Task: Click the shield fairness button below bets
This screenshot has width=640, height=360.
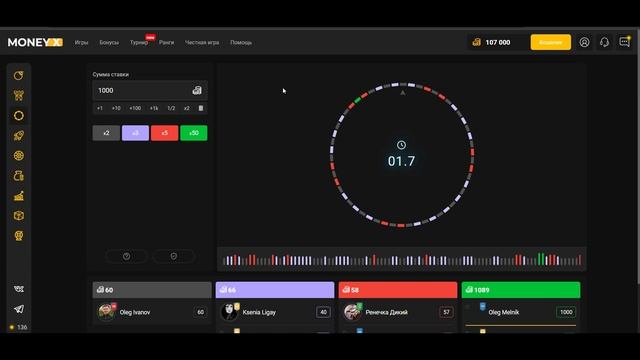Action: coord(173,256)
